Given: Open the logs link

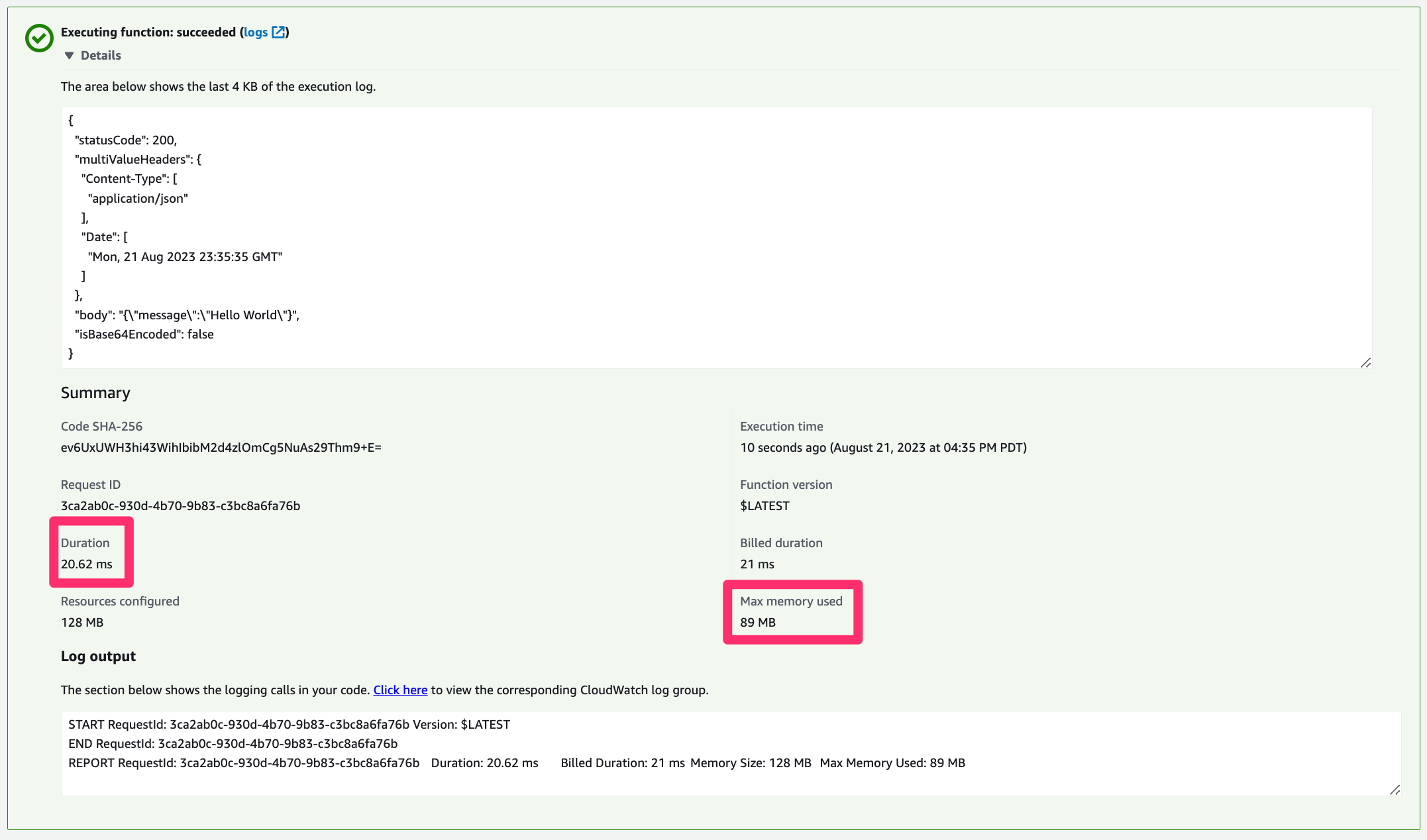Looking at the screenshot, I should click(256, 32).
